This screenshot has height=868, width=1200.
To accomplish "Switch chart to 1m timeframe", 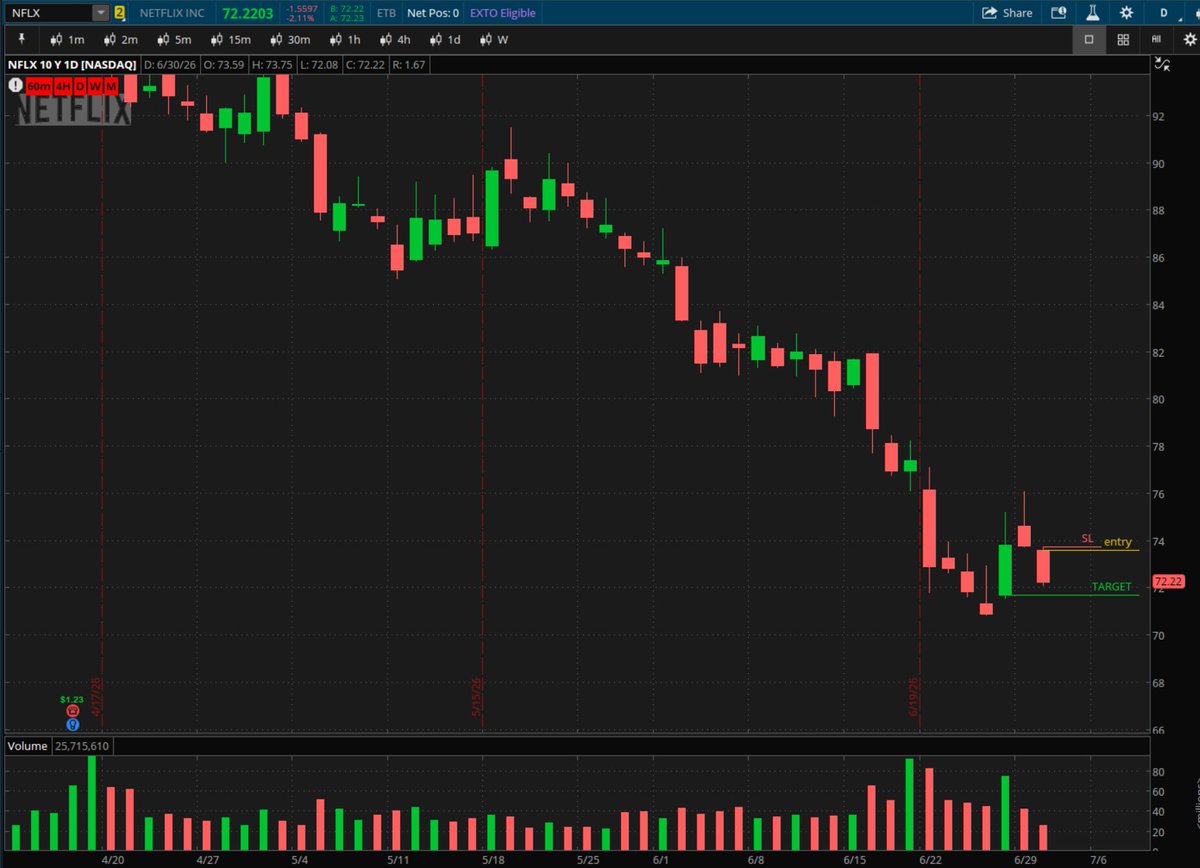I will tap(67, 40).
